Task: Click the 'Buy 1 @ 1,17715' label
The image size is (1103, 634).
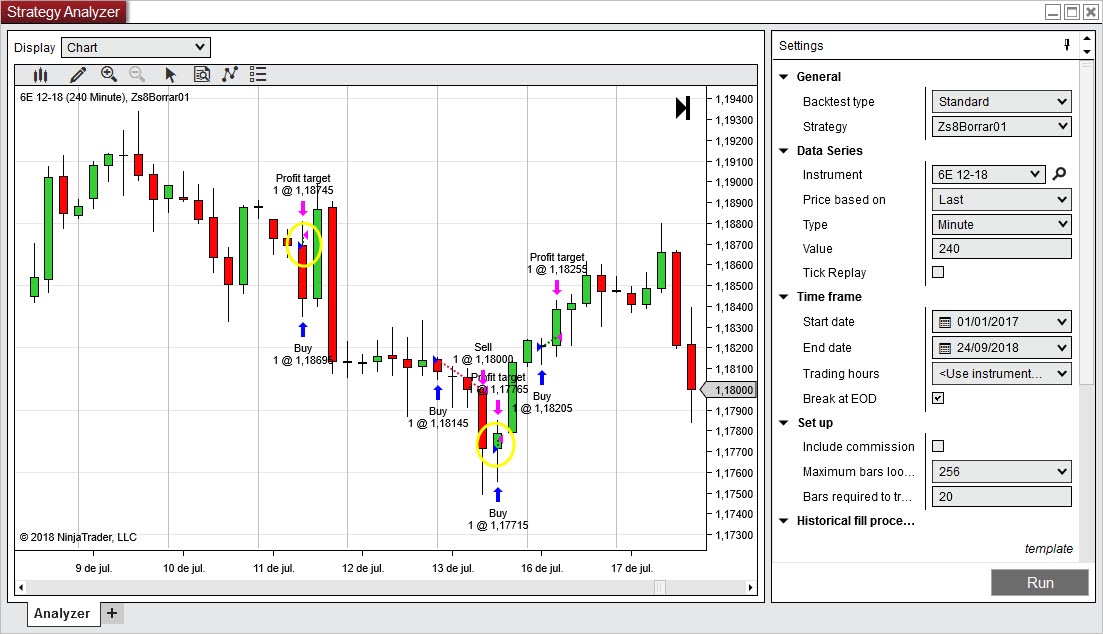Action: (x=498, y=519)
